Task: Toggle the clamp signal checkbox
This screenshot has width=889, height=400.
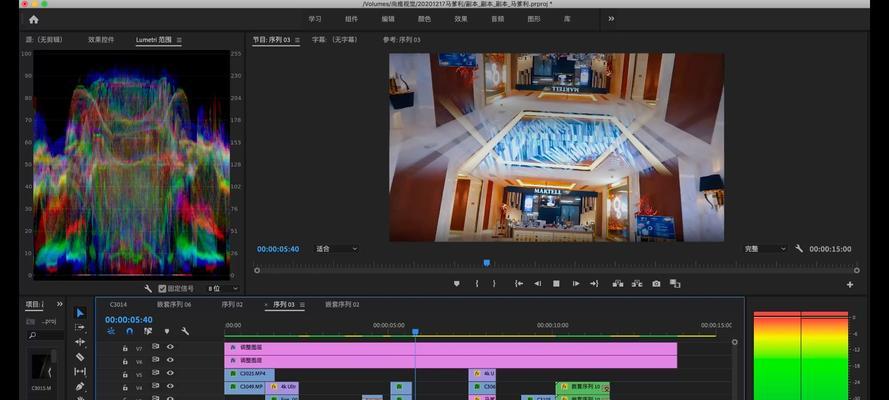Action: click(x=162, y=288)
